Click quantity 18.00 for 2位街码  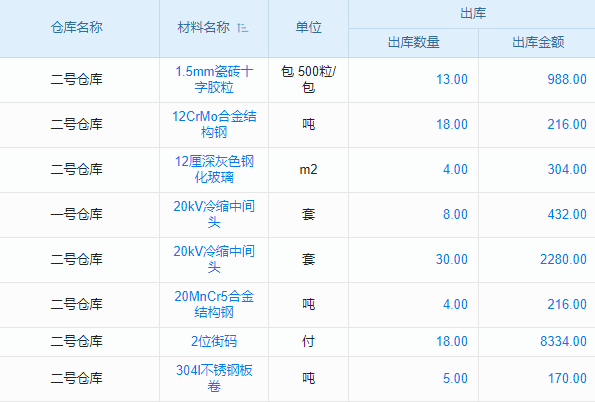click(452, 341)
